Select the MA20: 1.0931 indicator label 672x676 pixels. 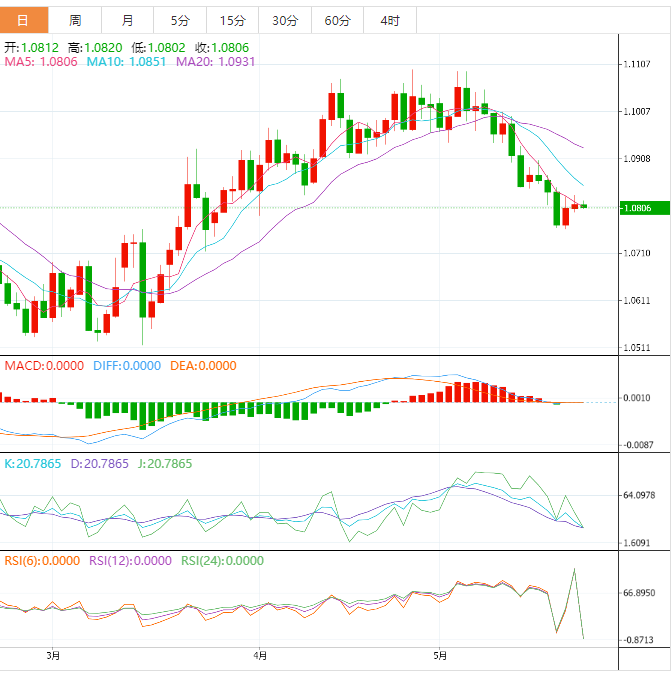tap(215, 62)
